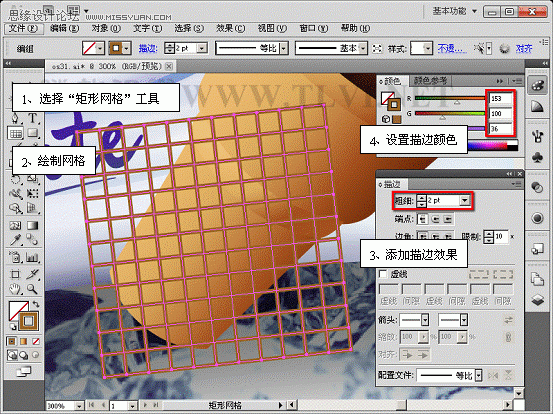The height and width of the screenshot is (414, 553).
Task: Click the 对齐 align link in control bar
Action: pyautogui.click(x=524, y=48)
